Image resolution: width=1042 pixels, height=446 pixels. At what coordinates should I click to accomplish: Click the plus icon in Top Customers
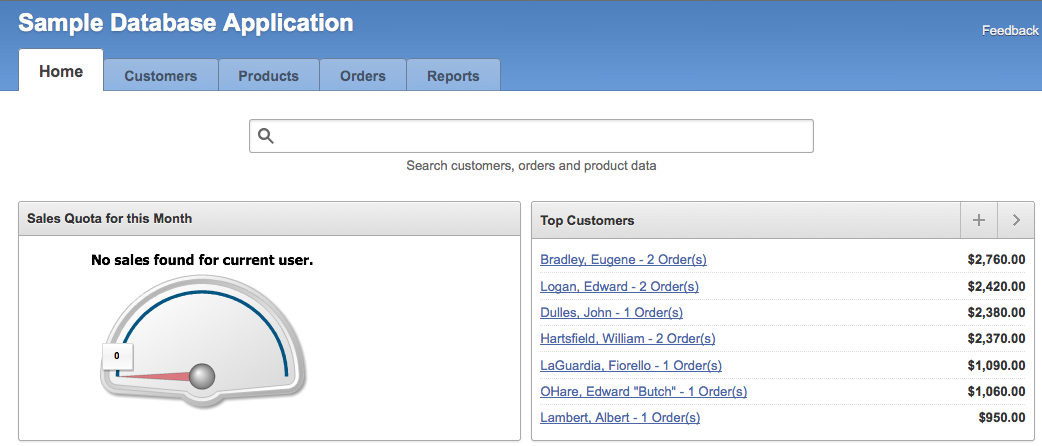979,220
